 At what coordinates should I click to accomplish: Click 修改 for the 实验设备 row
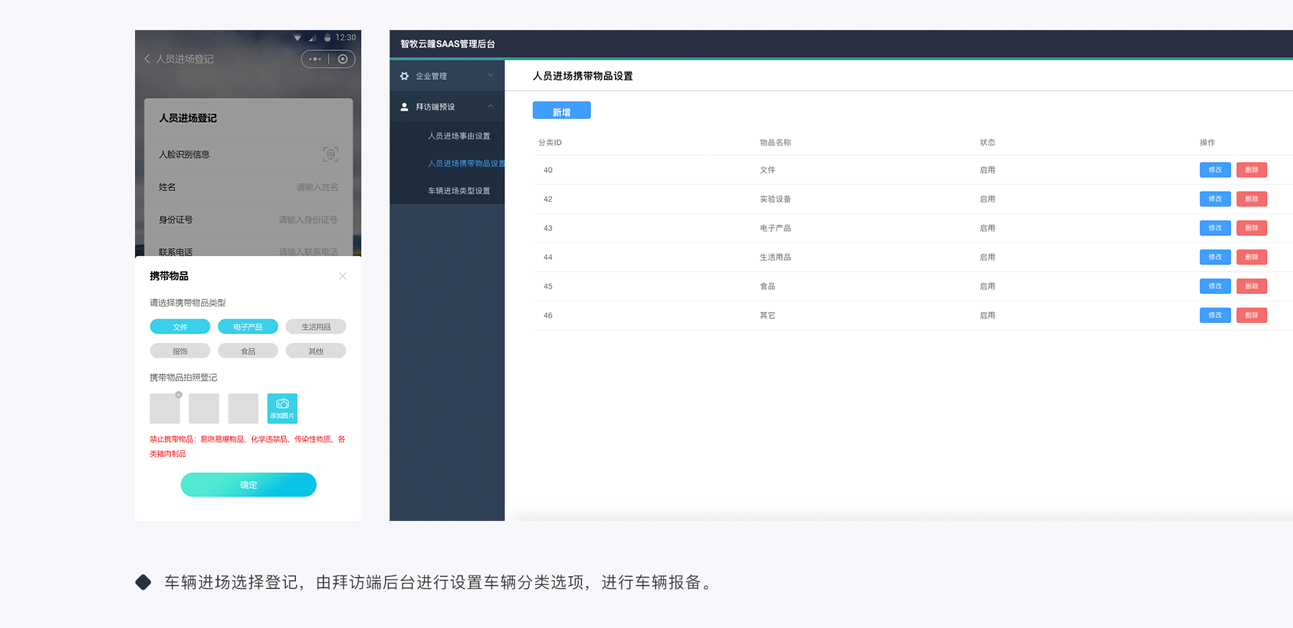[x=1215, y=199]
